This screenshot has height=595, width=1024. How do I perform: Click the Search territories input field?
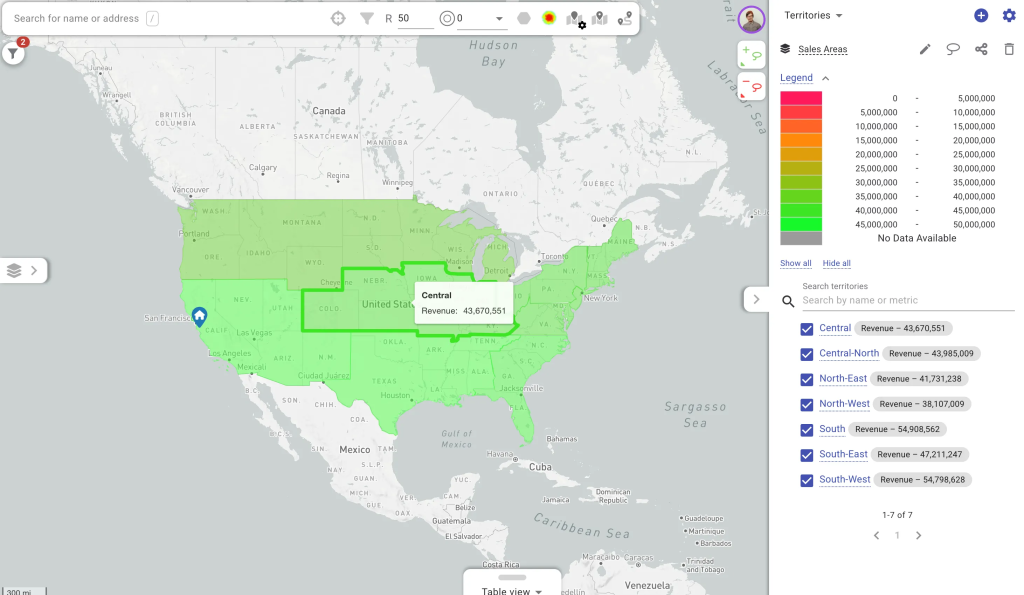(x=905, y=300)
